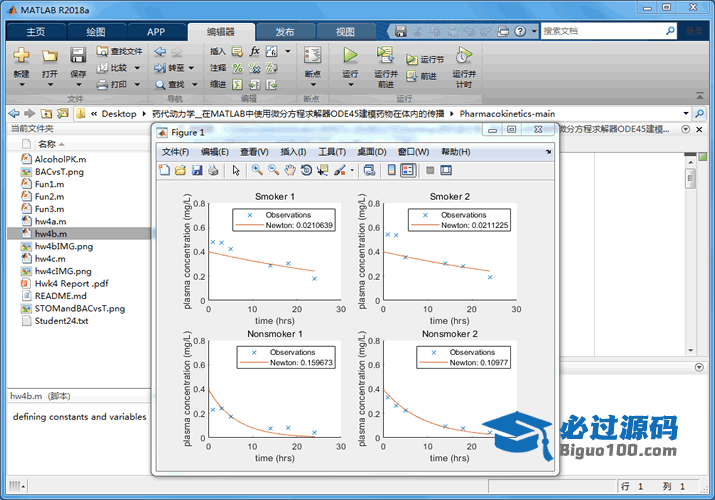Click the Pharmacokinetics-main path segment
Image resolution: width=715 pixels, height=500 pixels.
[x=507, y=113]
